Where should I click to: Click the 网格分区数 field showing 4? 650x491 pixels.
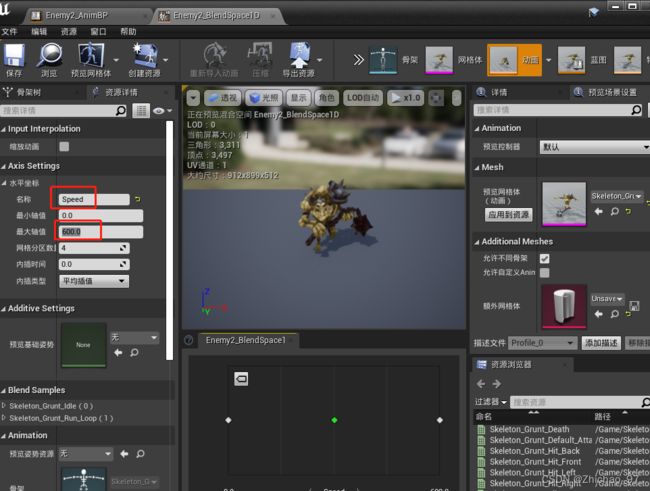[94, 248]
